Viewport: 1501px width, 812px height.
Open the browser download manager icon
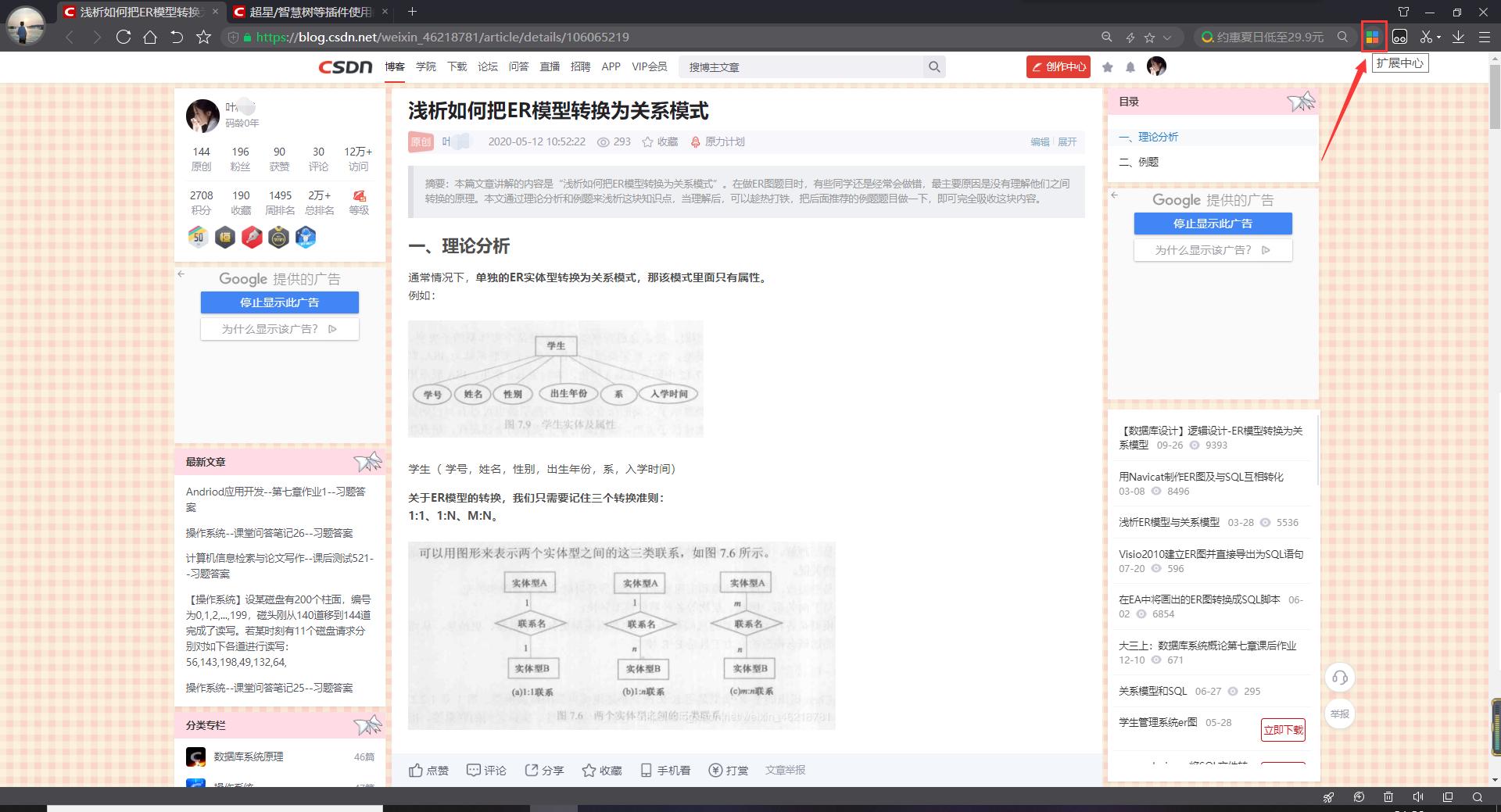[1458, 37]
